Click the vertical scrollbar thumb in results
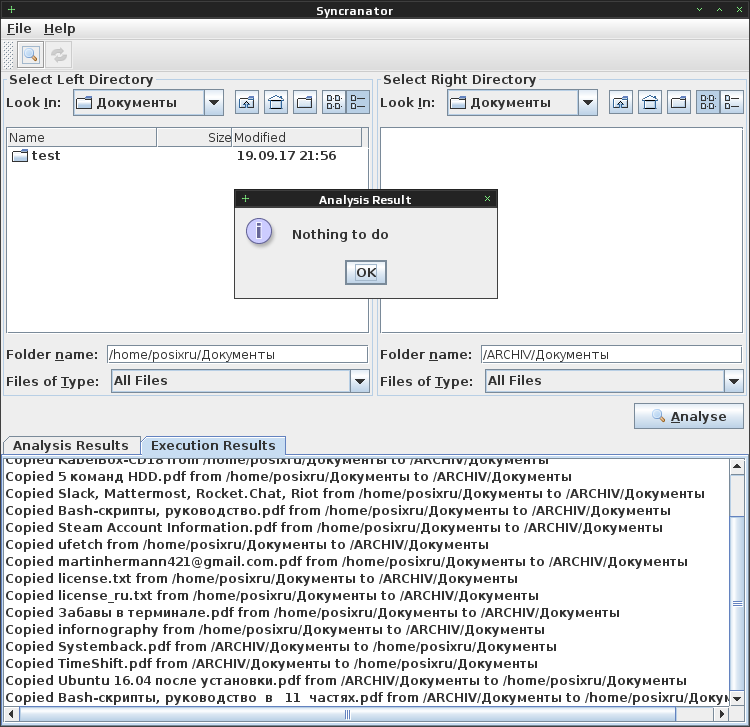Screen dimensions: 750x727 coord(737,604)
